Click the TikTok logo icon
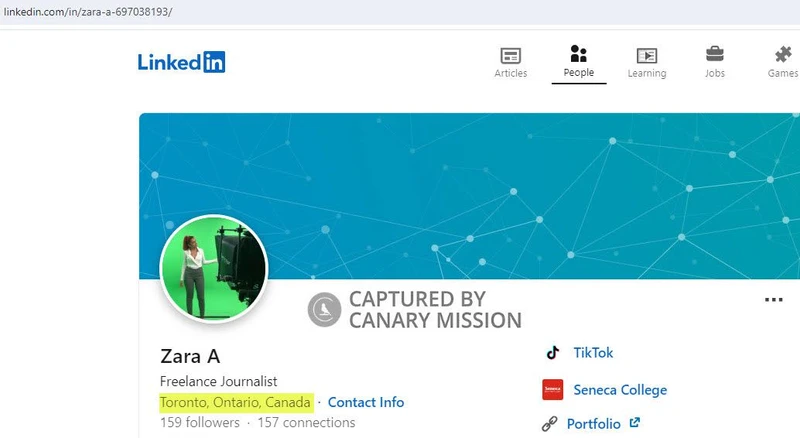The width and height of the screenshot is (800, 438). [x=553, y=353]
